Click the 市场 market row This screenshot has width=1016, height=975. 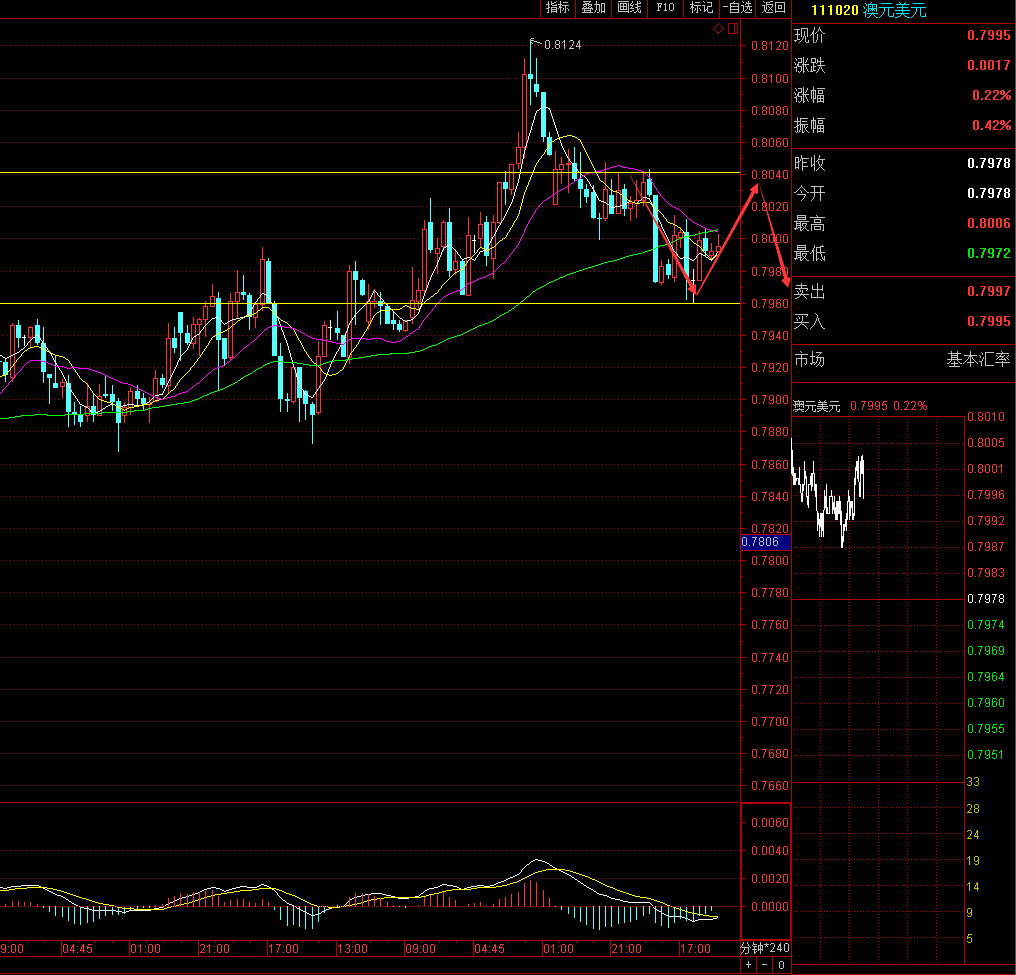tap(809, 360)
